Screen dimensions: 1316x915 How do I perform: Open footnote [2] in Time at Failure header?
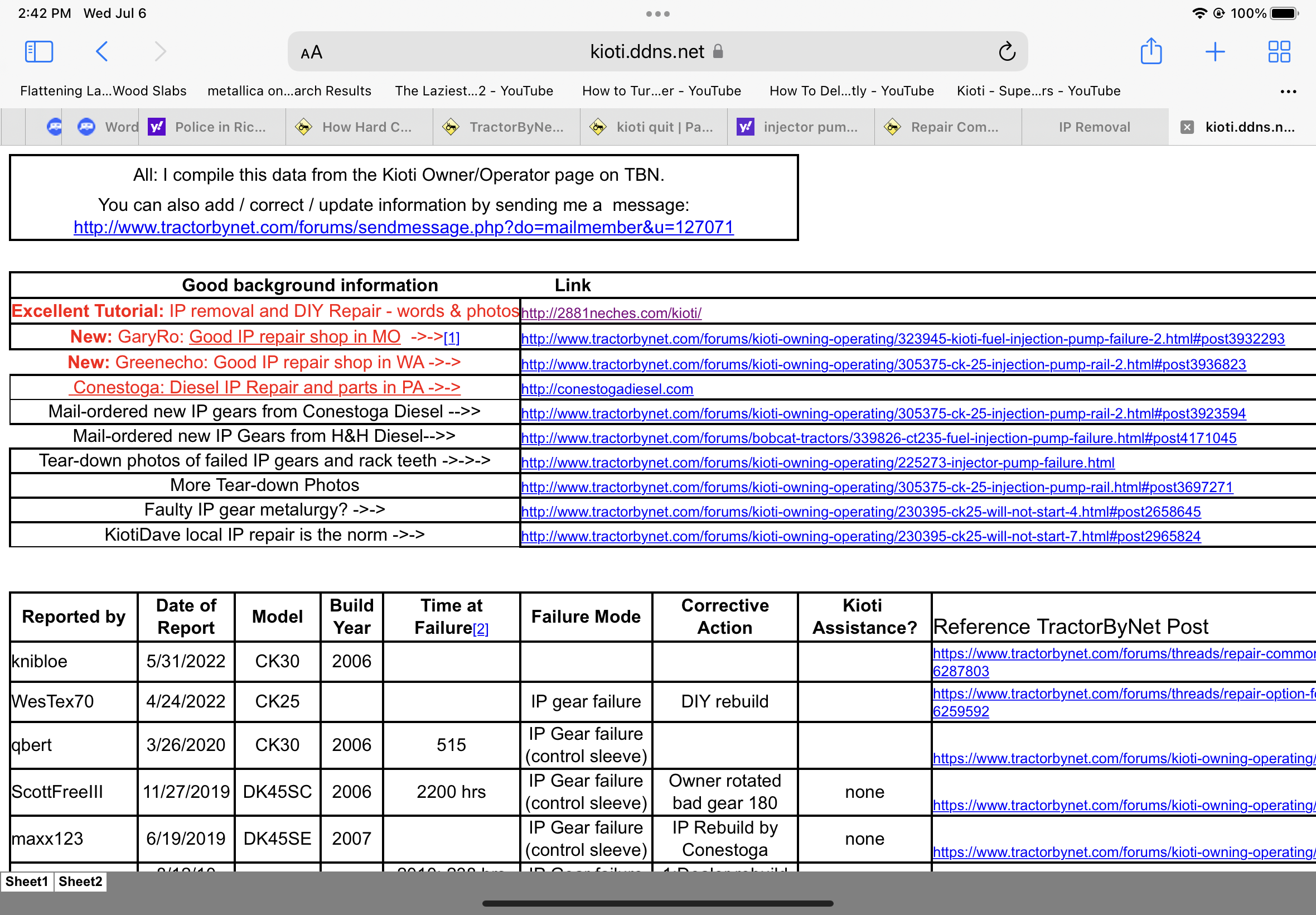[481, 629]
